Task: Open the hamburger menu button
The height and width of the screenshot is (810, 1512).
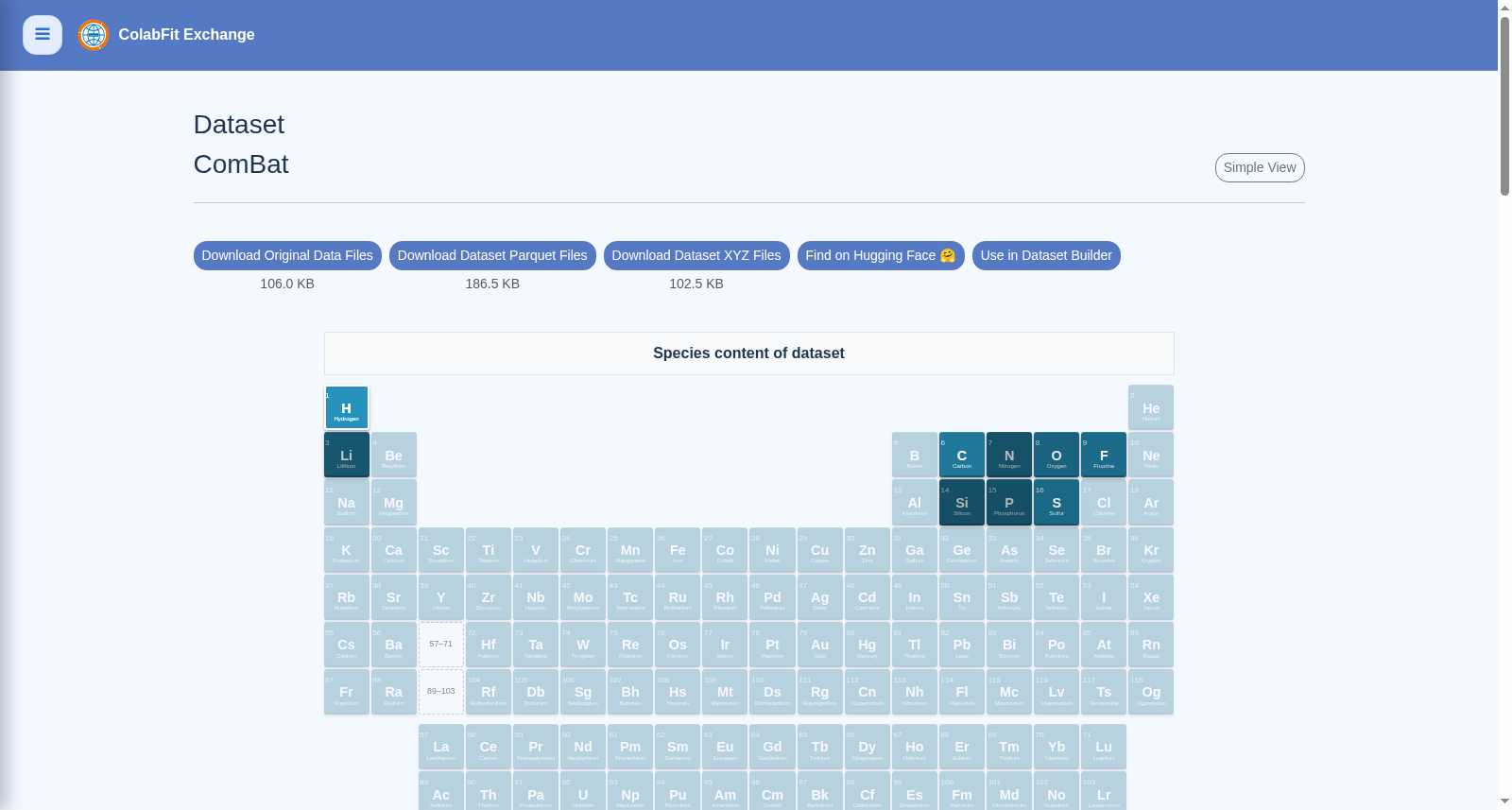Action: [43, 35]
